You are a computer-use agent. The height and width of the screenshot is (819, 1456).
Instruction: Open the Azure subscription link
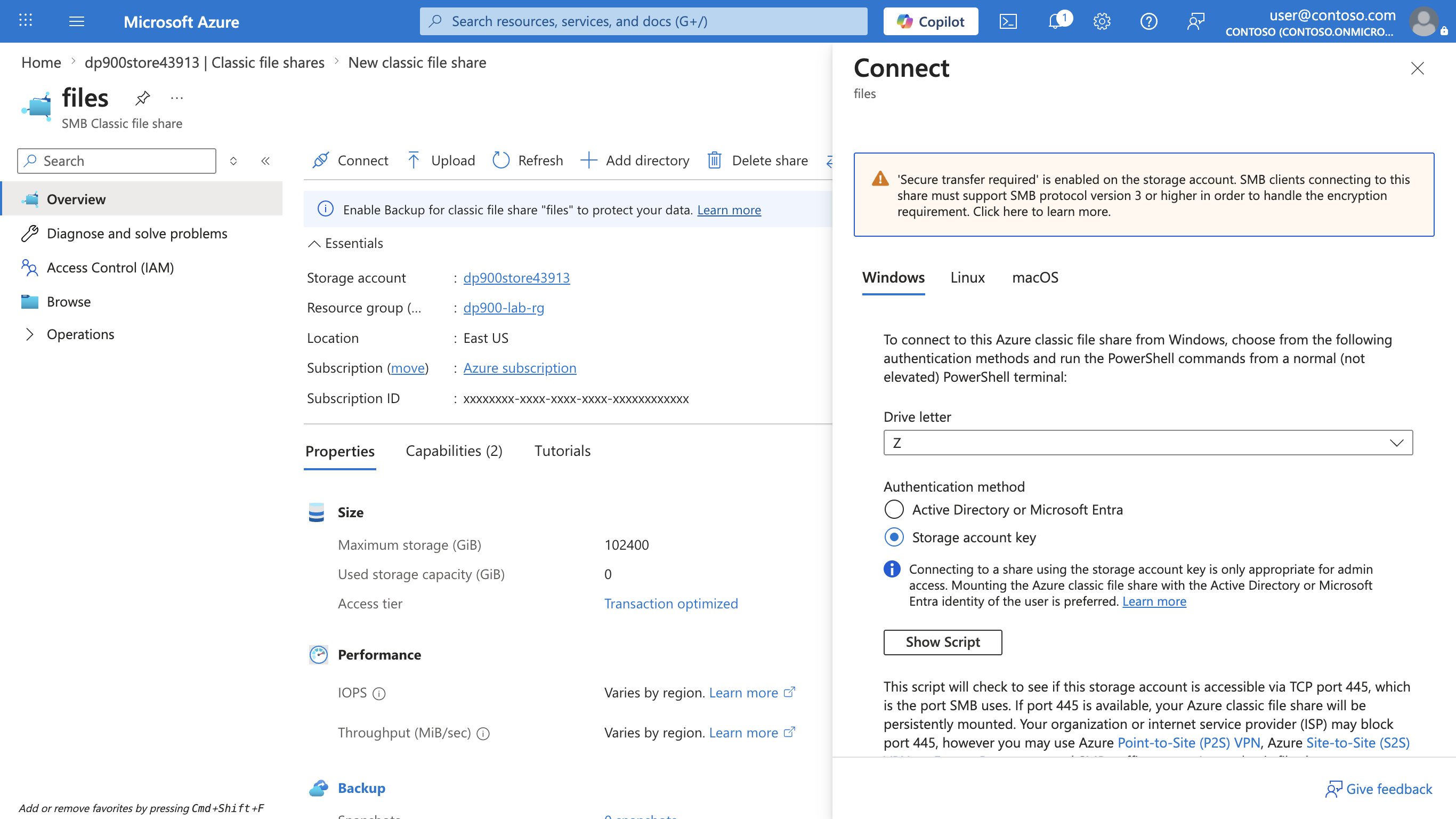pos(520,368)
